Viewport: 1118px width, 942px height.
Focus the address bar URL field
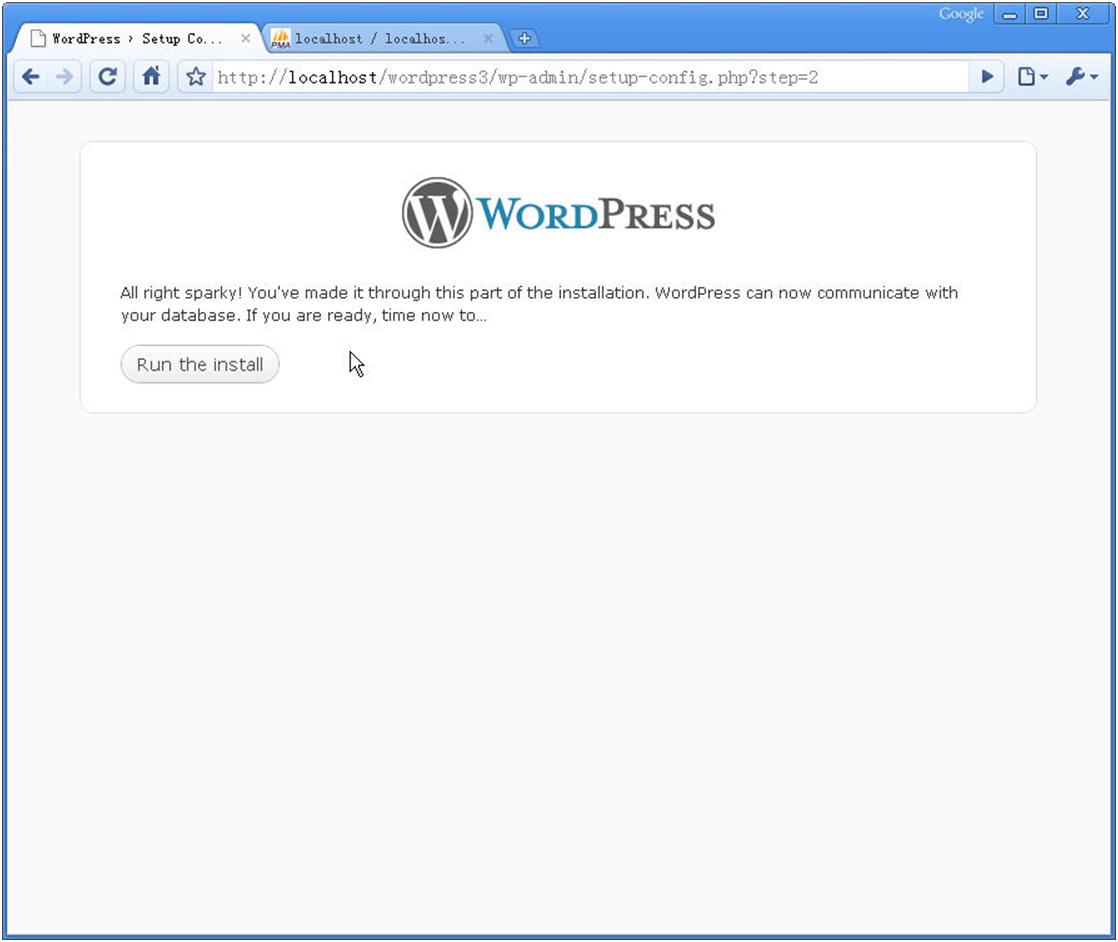[x=589, y=77]
